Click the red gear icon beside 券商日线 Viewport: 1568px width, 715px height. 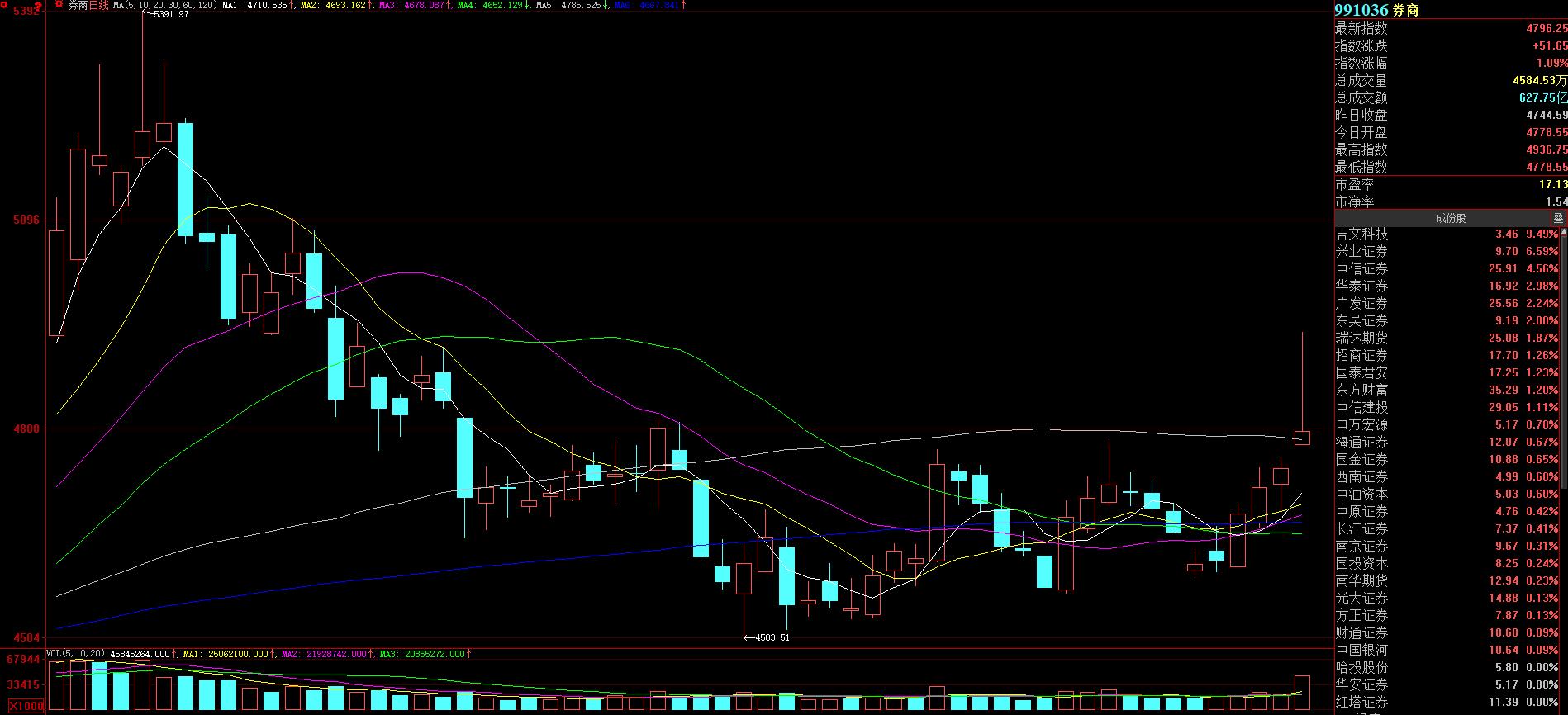tap(59, 5)
